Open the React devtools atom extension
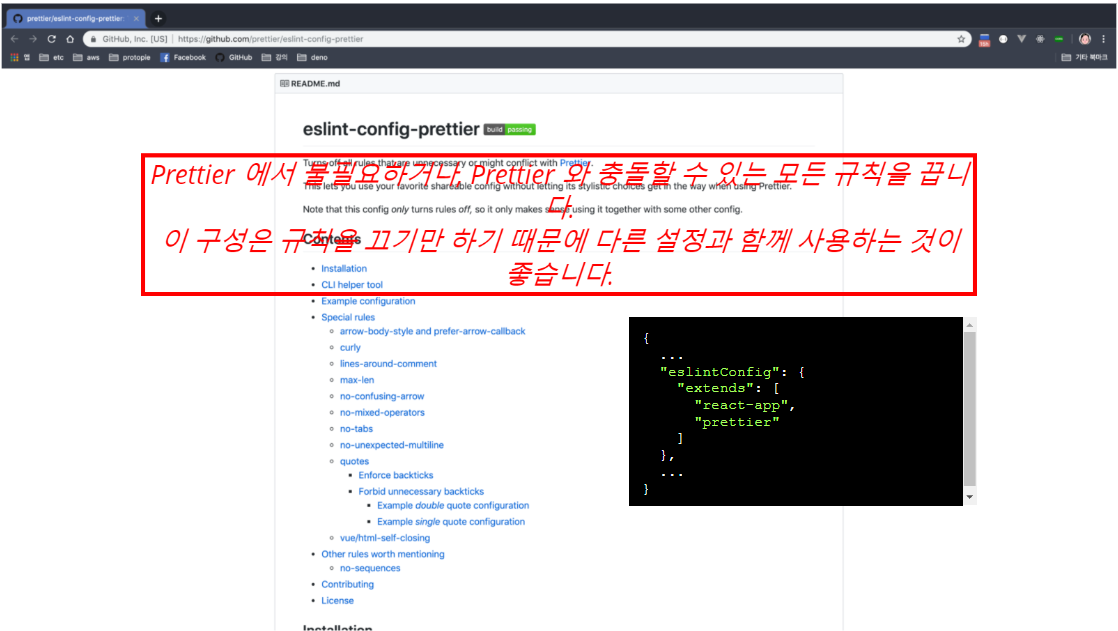1118x631 pixels. tap(1040, 39)
